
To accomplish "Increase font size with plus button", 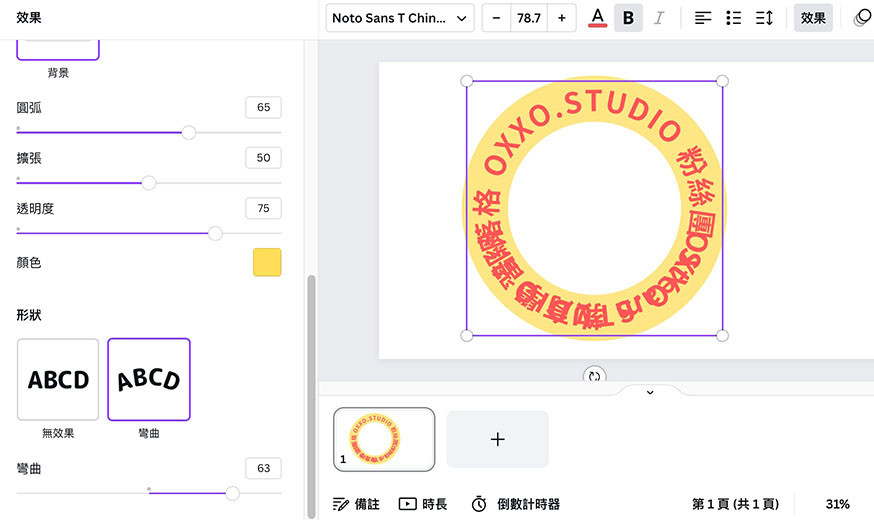I will pyautogui.click(x=562, y=18).
